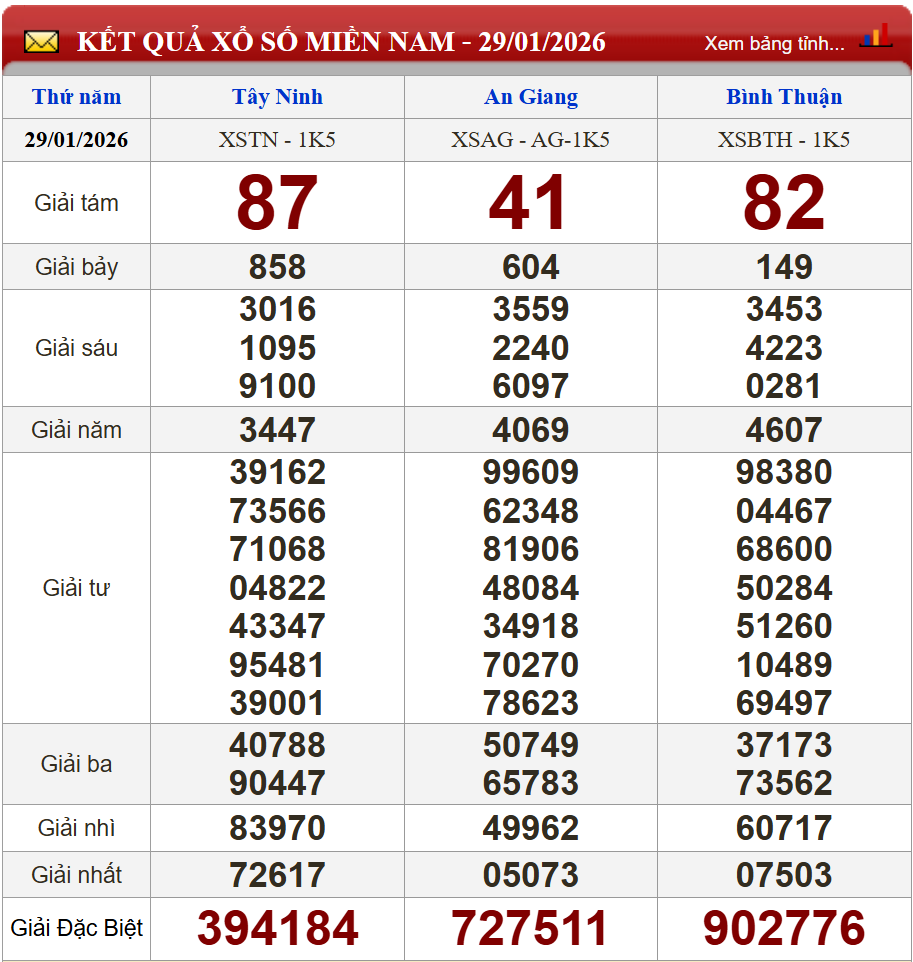Click the XSAG - AG-1K5 ticket code

531,140
